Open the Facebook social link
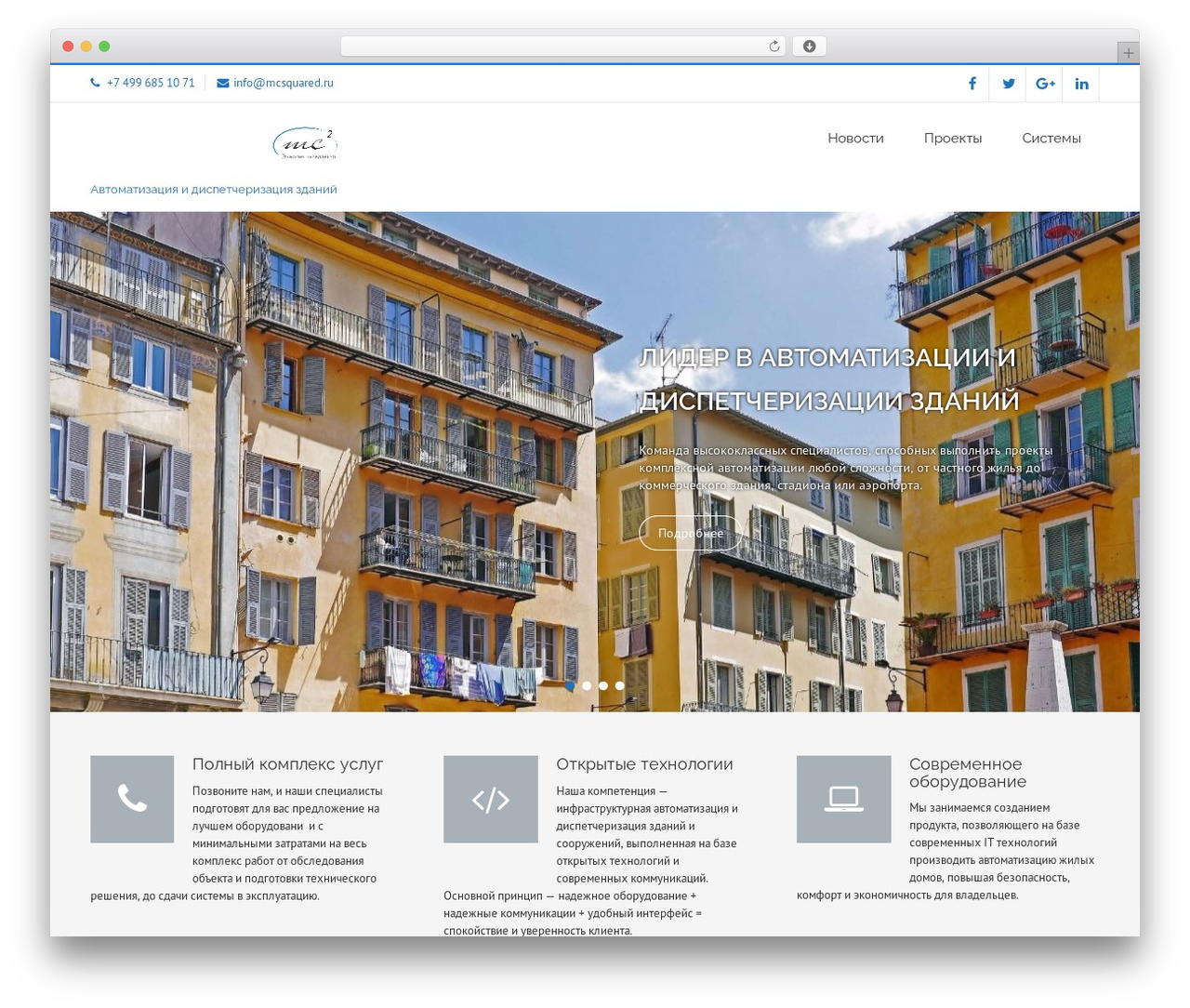 pyautogui.click(x=972, y=84)
